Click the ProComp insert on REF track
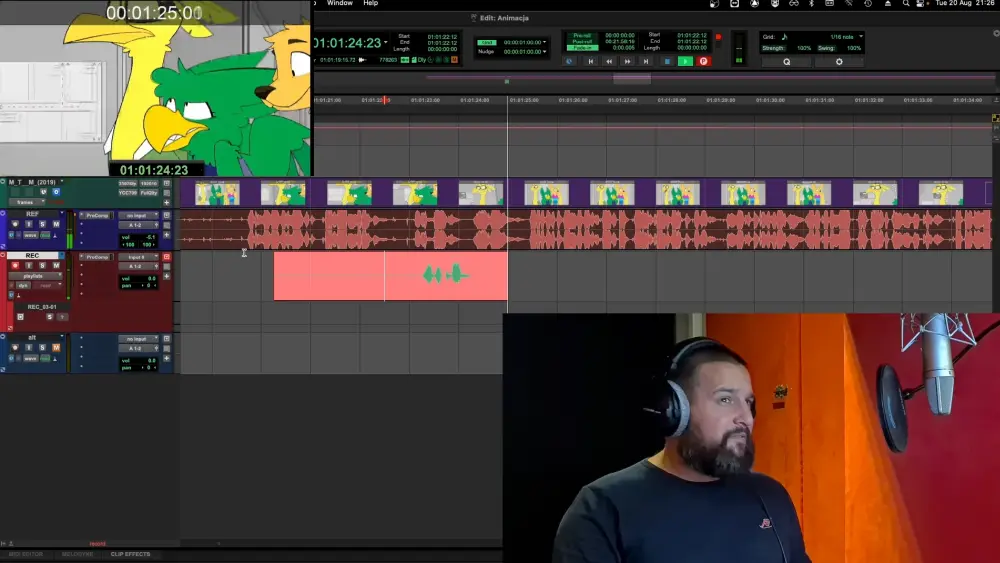The width and height of the screenshot is (1000, 563). (x=96, y=215)
